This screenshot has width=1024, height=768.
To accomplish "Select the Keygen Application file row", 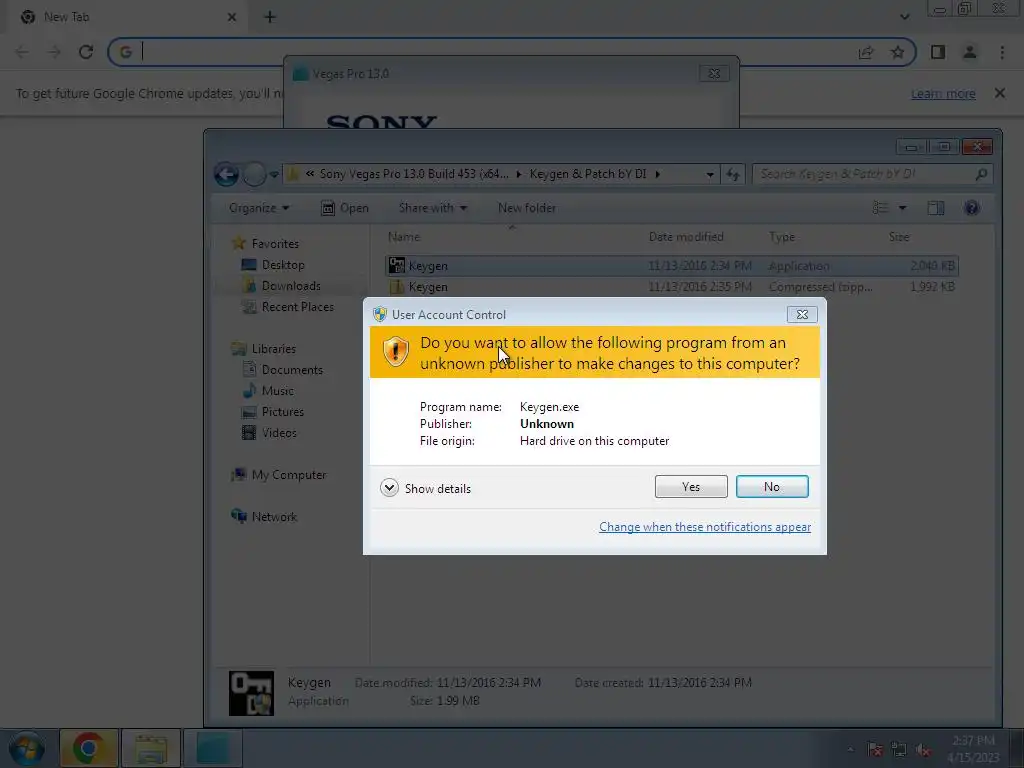I will pos(671,266).
